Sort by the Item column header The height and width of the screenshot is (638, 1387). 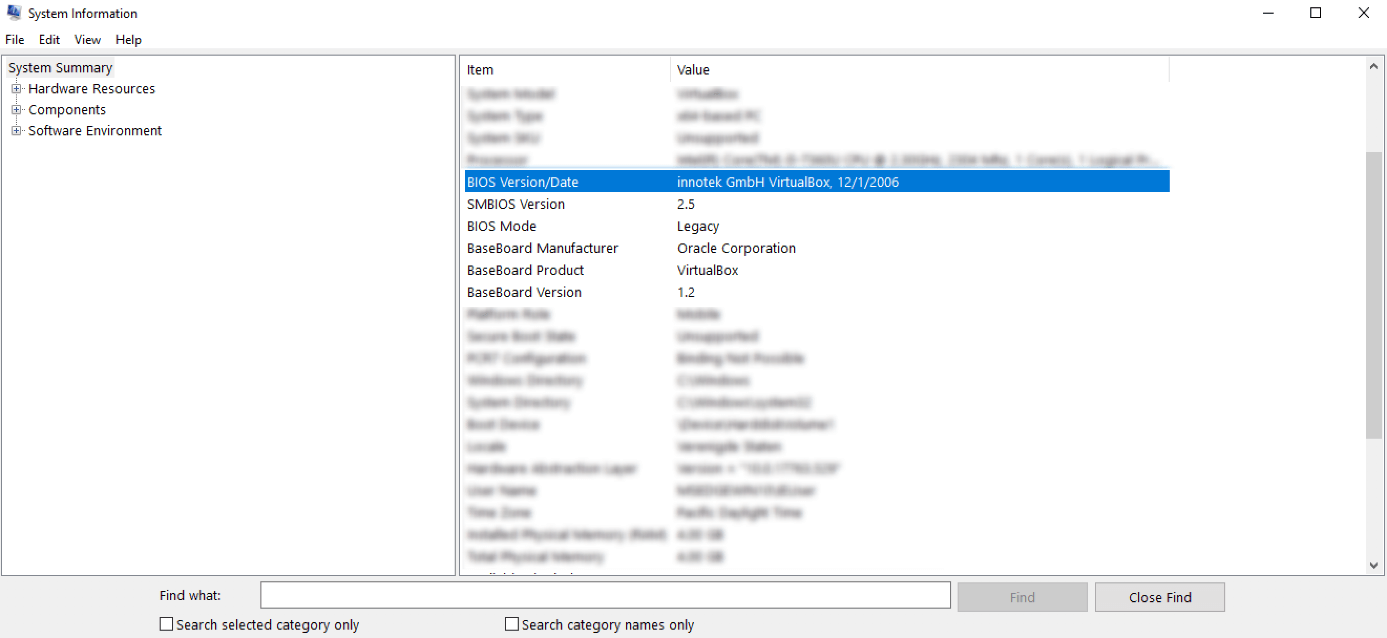coord(564,70)
